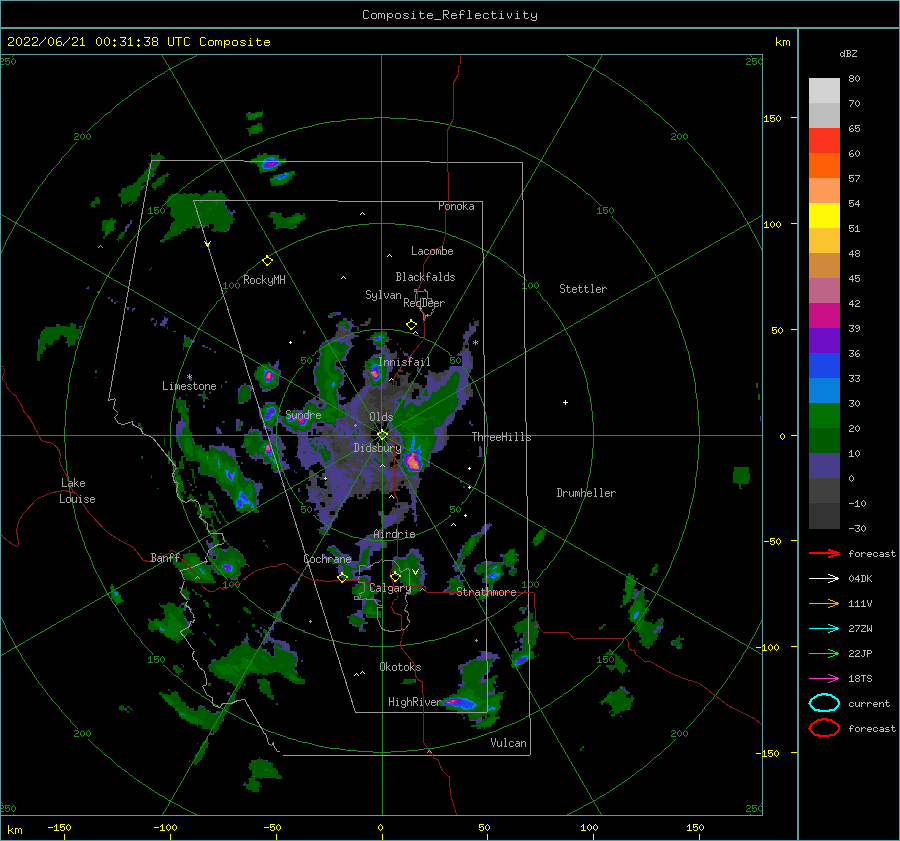
Task: Pick the dark orange swatch between 60 and 57
Action: pos(824,165)
